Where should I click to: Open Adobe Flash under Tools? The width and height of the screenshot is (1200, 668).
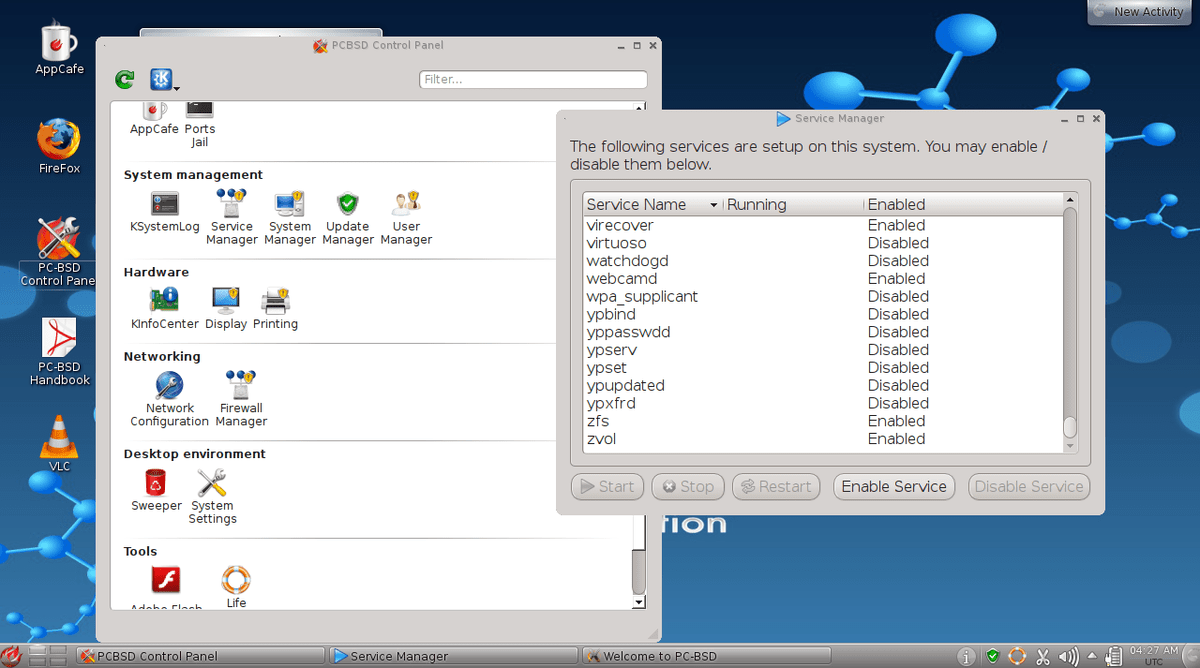click(x=166, y=587)
